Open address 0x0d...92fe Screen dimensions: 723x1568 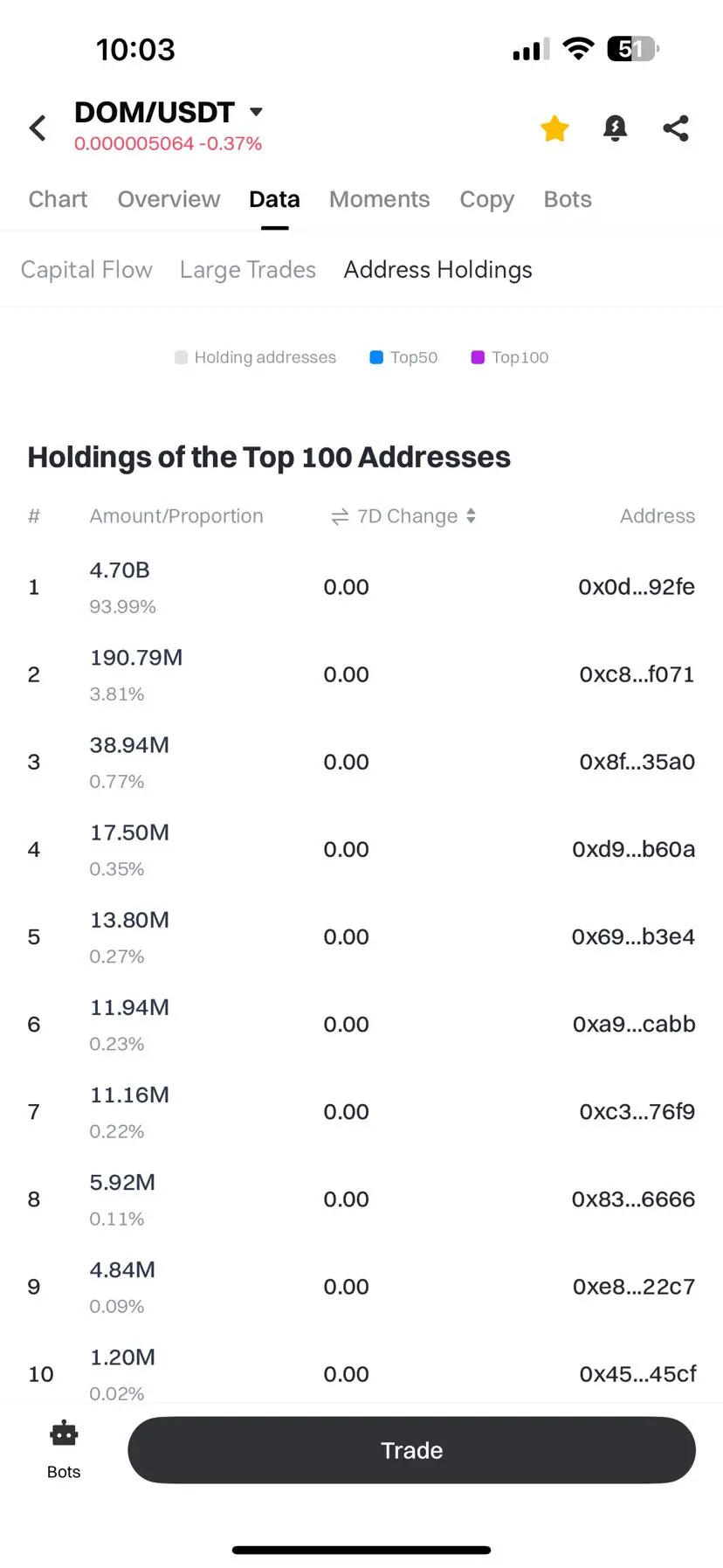[x=636, y=587]
